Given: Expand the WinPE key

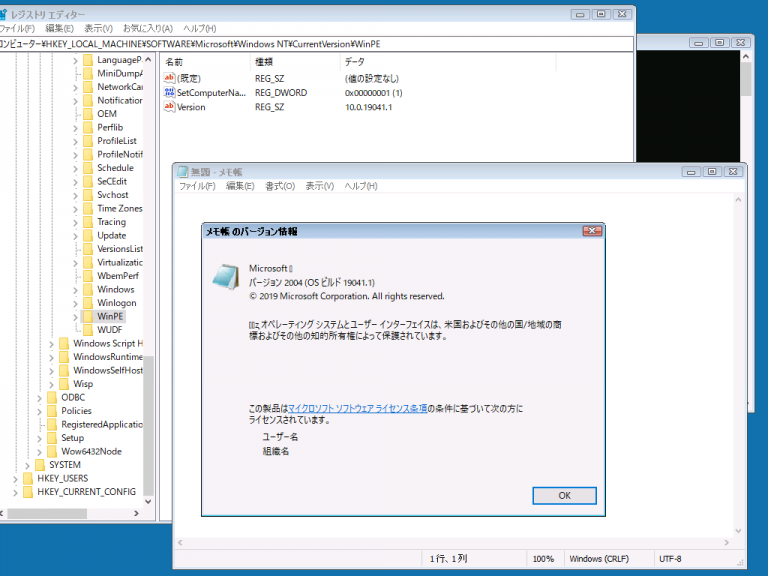Looking at the screenshot, I should (75, 317).
